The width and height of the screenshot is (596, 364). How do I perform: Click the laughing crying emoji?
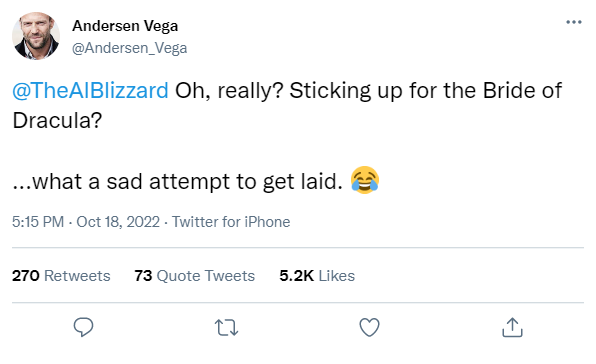[x=365, y=180]
